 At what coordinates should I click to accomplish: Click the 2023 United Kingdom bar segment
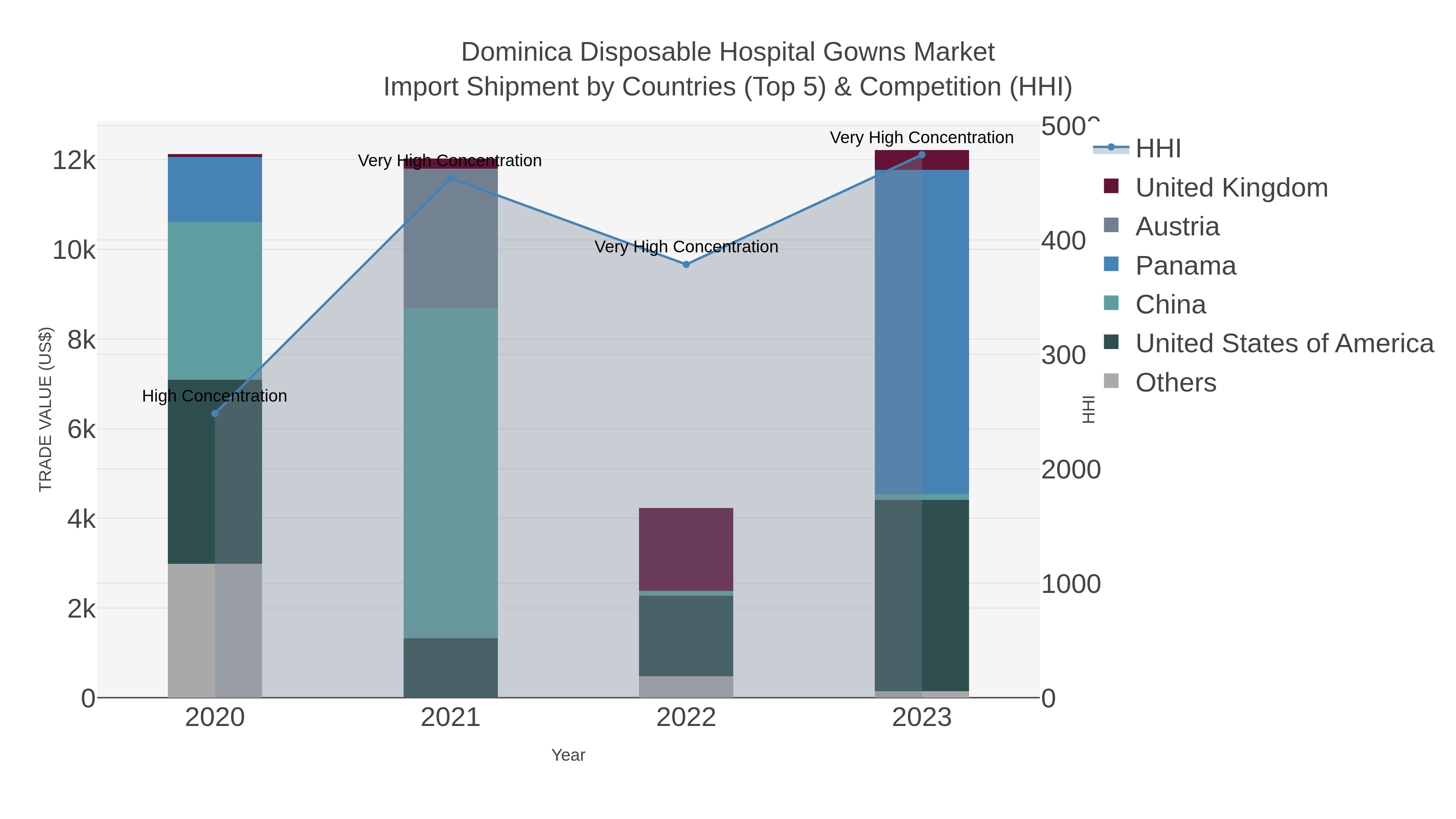922,161
